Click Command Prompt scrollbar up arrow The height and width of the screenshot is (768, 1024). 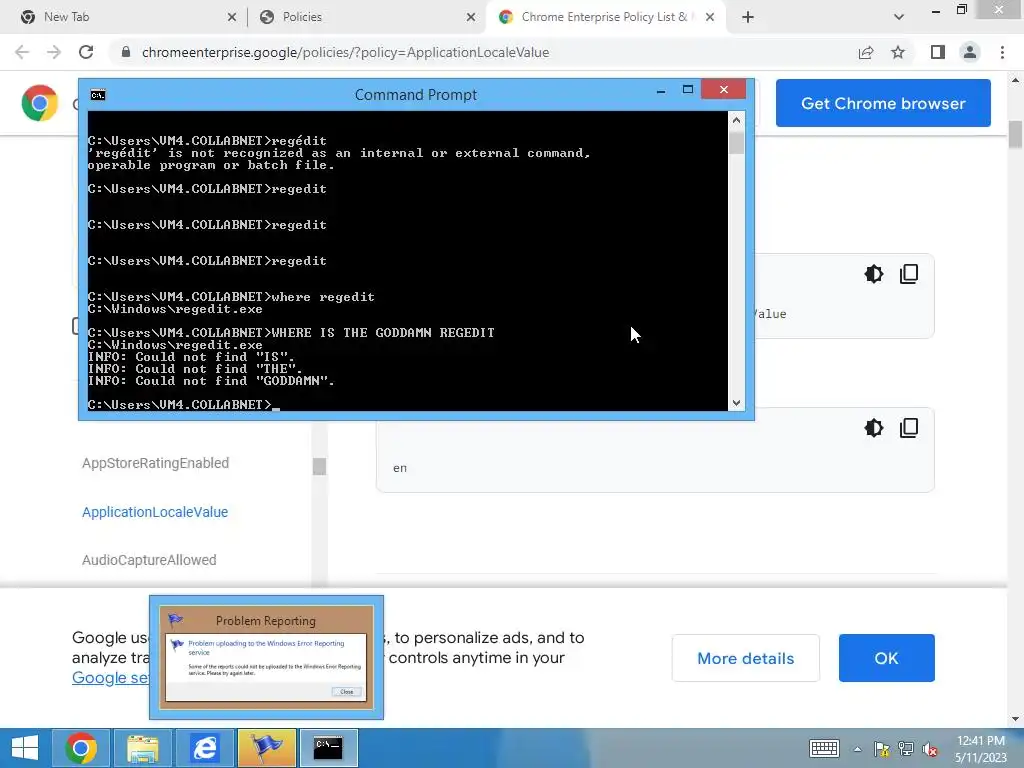(x=736, y=120)
